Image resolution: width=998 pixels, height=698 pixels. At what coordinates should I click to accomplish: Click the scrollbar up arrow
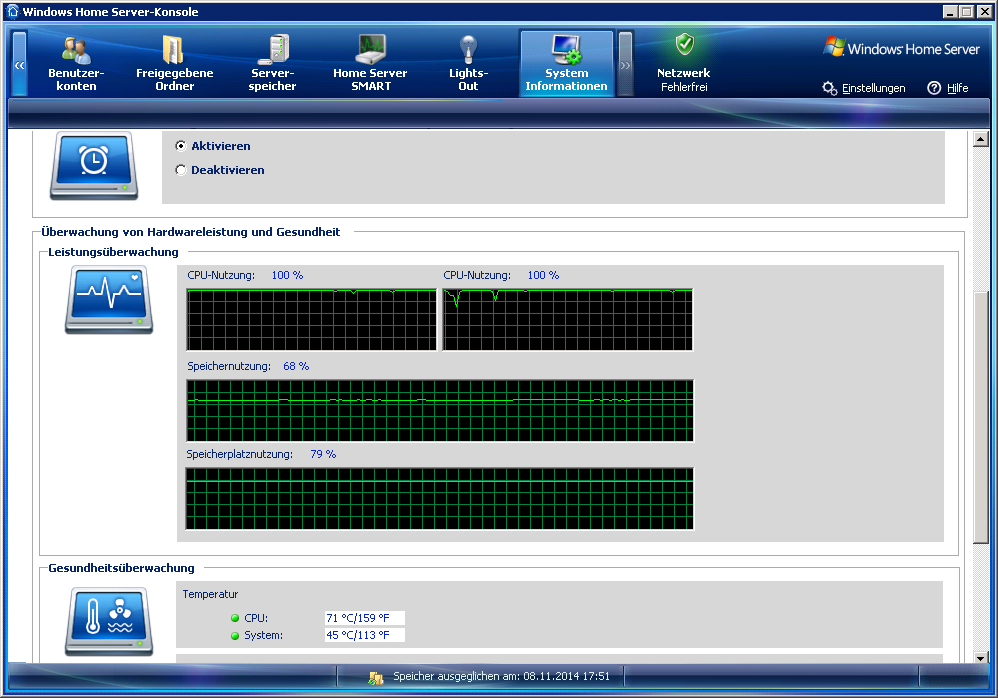click(980, 139)
